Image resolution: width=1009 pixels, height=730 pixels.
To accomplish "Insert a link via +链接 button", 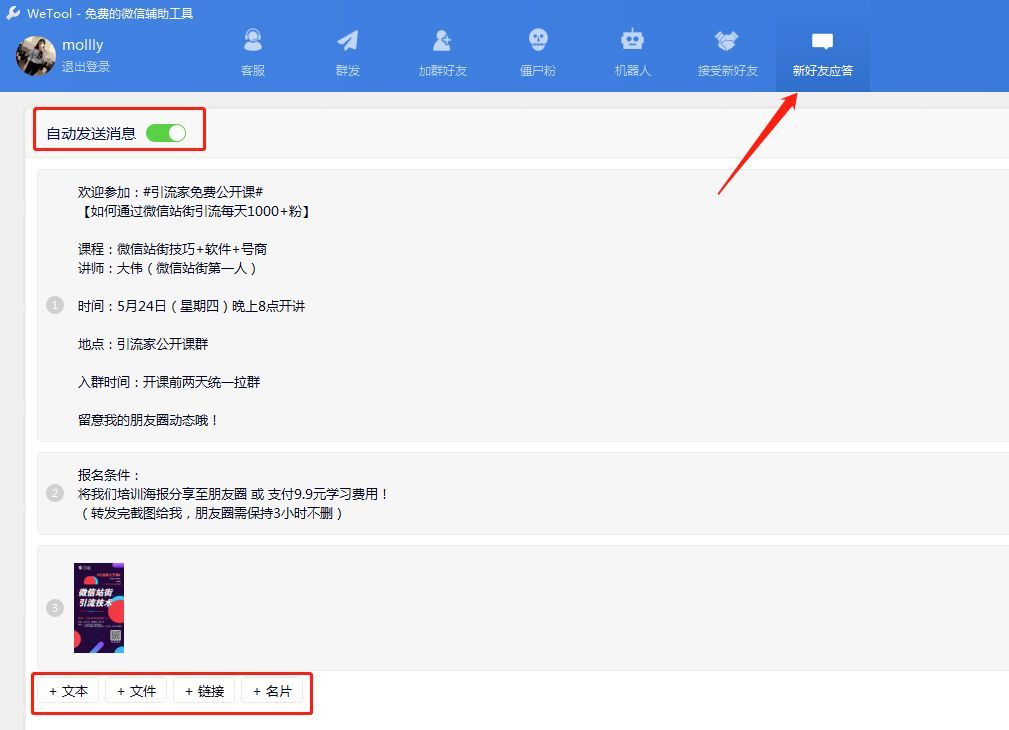I will click(204, 691).
